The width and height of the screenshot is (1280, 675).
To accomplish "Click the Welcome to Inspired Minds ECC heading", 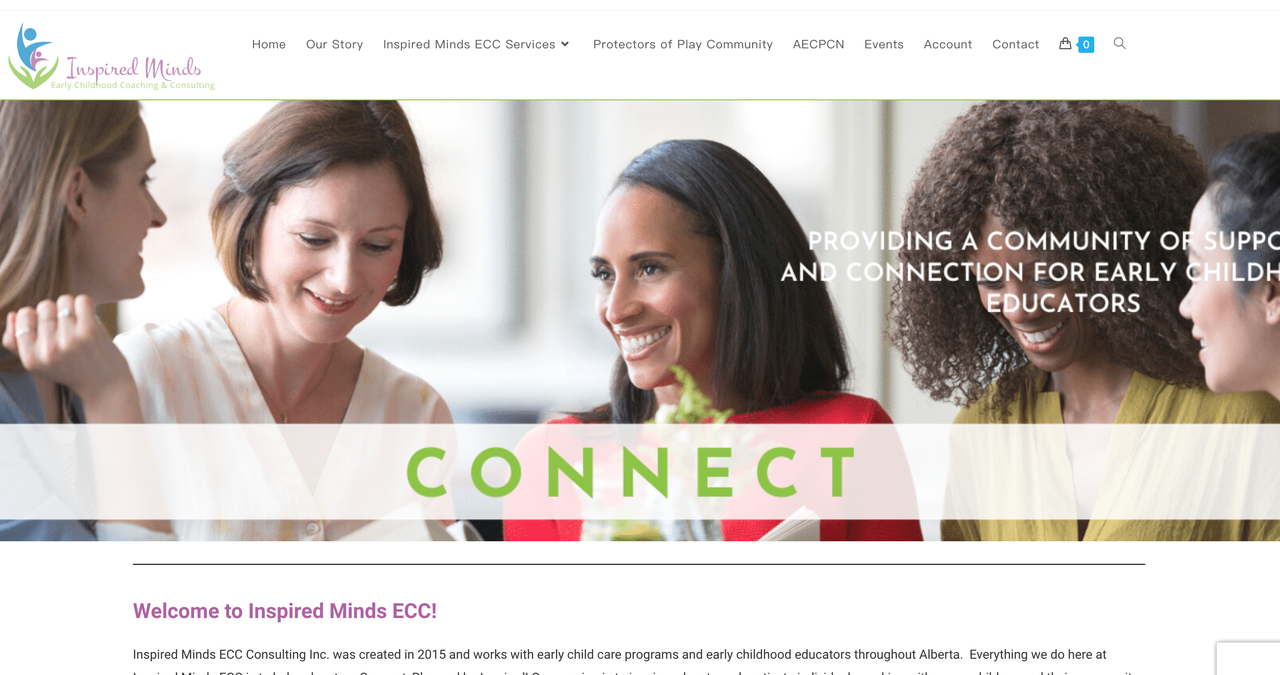I will pyautogui.click(x=285, y=611).
